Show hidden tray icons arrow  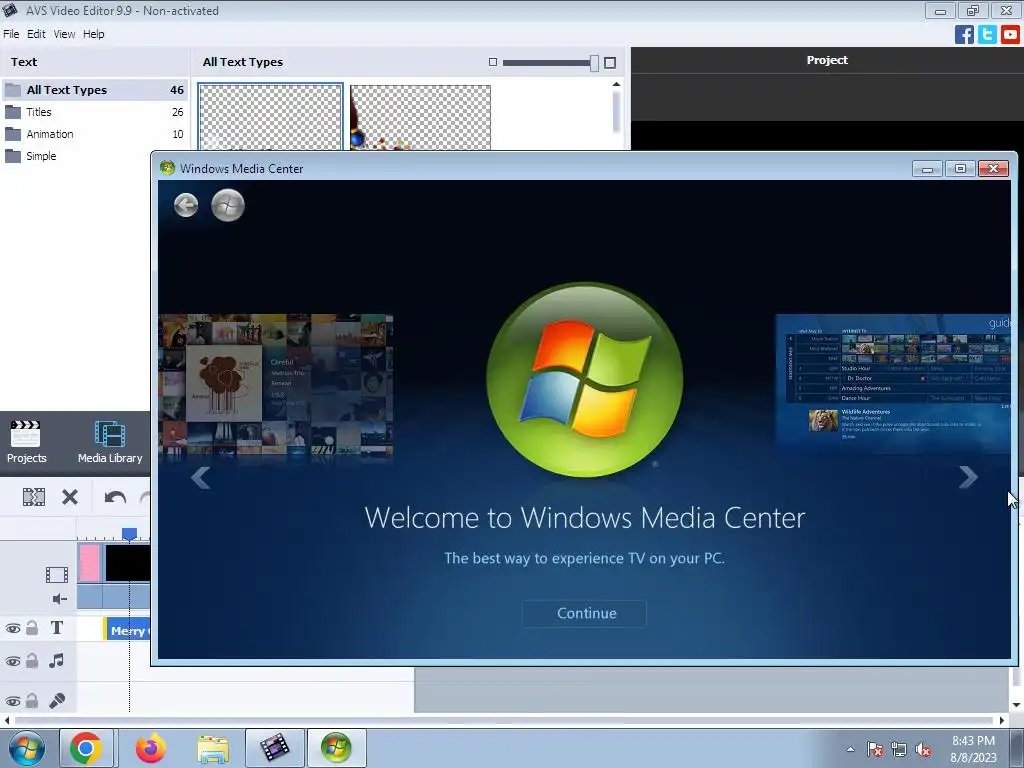click(x=850, y=749)
